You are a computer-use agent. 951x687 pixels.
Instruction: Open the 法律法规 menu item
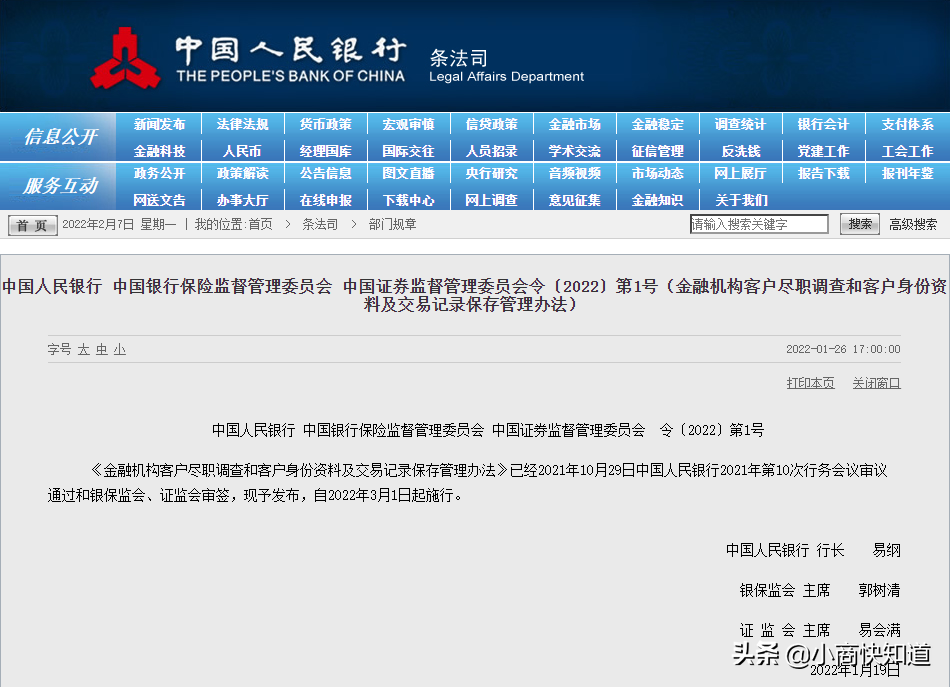pyautogui.click(x=242, y=124)
